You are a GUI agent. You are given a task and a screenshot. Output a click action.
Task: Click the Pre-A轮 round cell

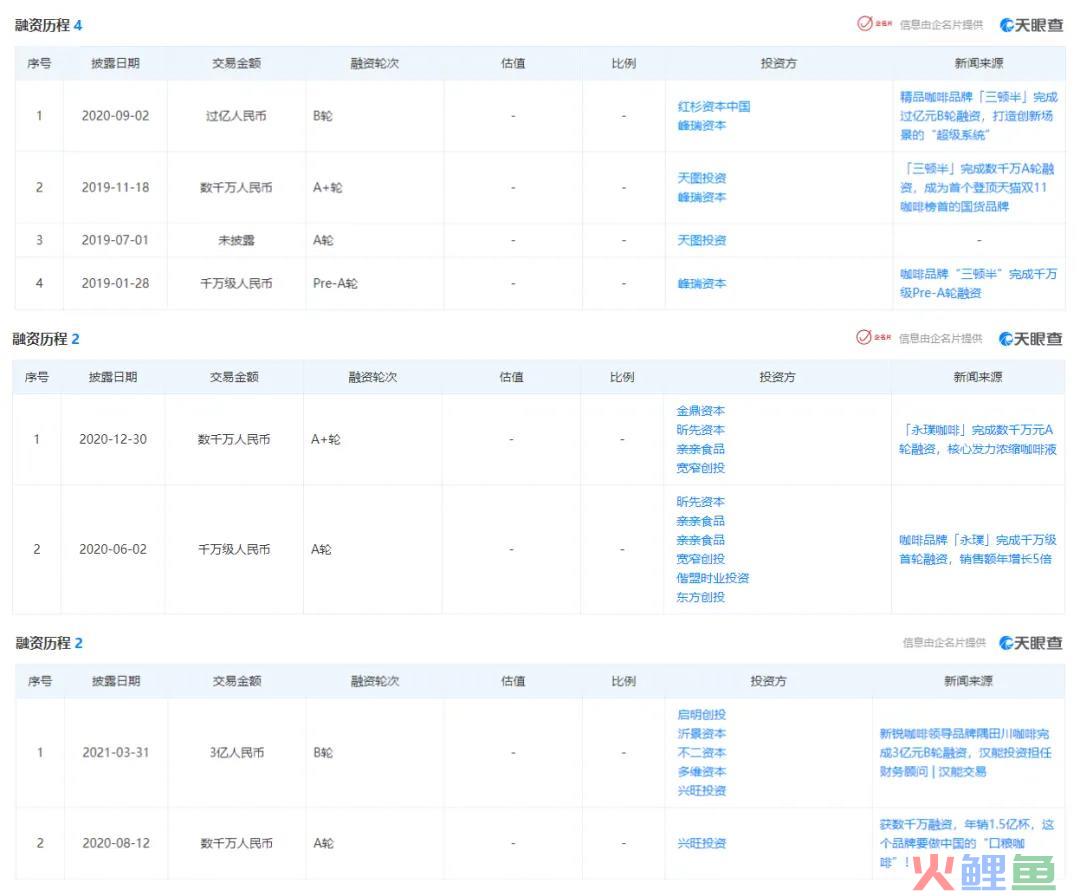335,283
